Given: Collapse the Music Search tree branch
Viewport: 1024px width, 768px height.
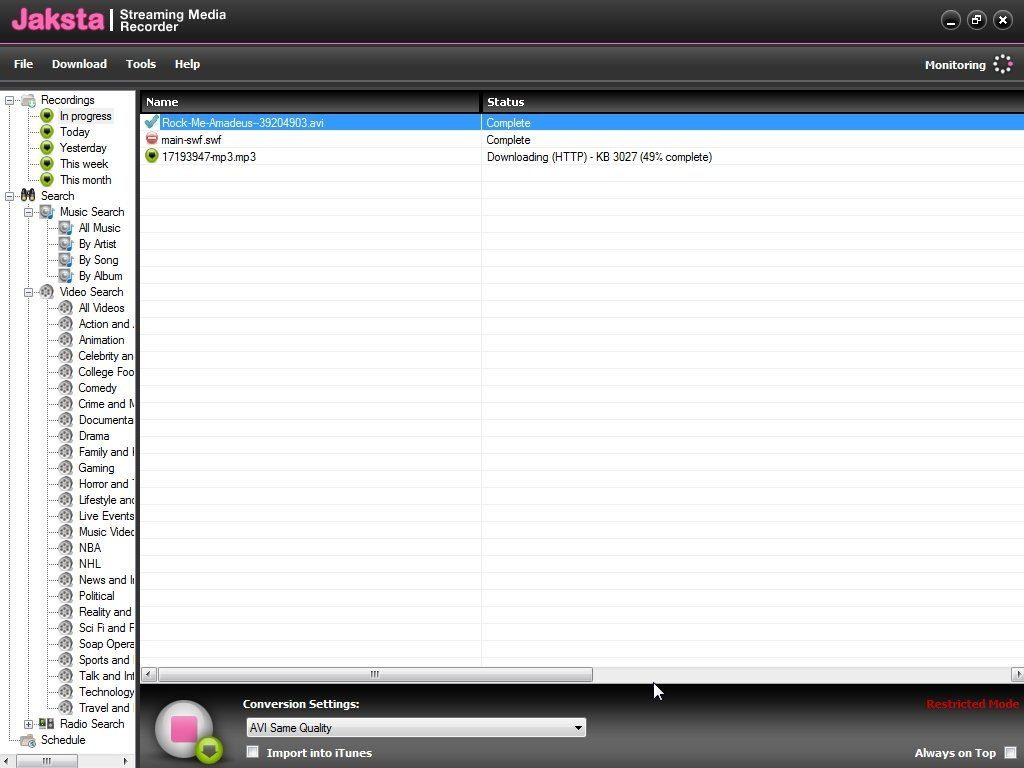Looking at the screenshot, I should 29,212.
